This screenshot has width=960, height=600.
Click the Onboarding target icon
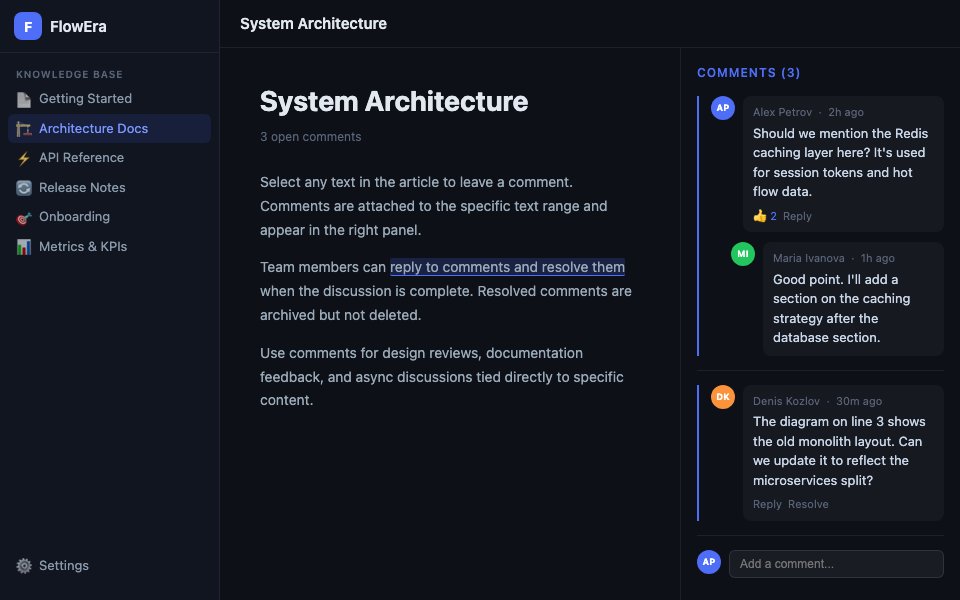(x=24, y=217)
